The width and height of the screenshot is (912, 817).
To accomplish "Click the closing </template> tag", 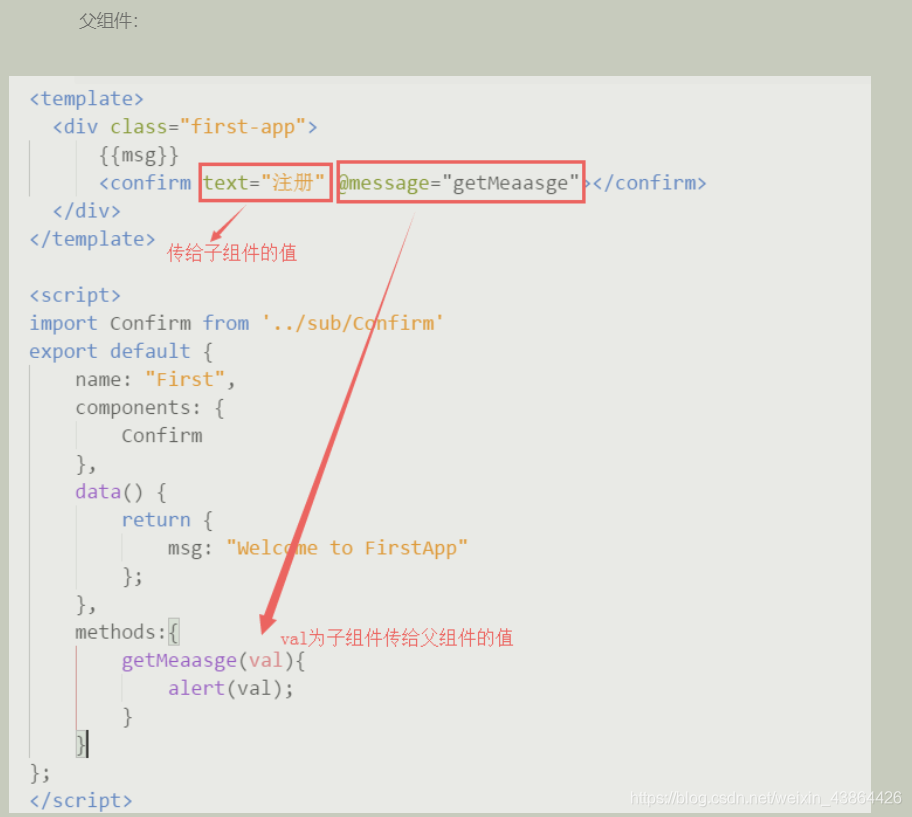I will (x=92, y=239).
